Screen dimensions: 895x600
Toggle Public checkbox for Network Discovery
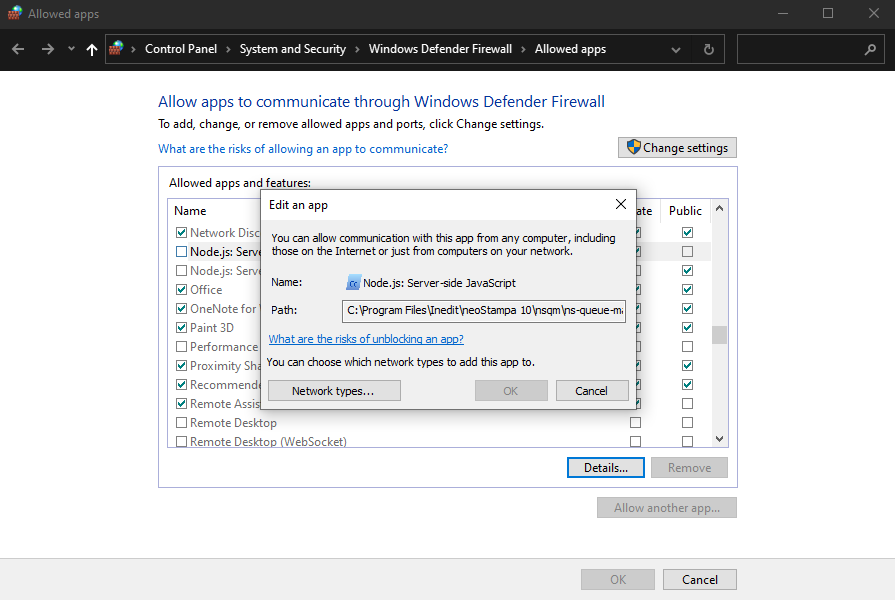[687, 233]
